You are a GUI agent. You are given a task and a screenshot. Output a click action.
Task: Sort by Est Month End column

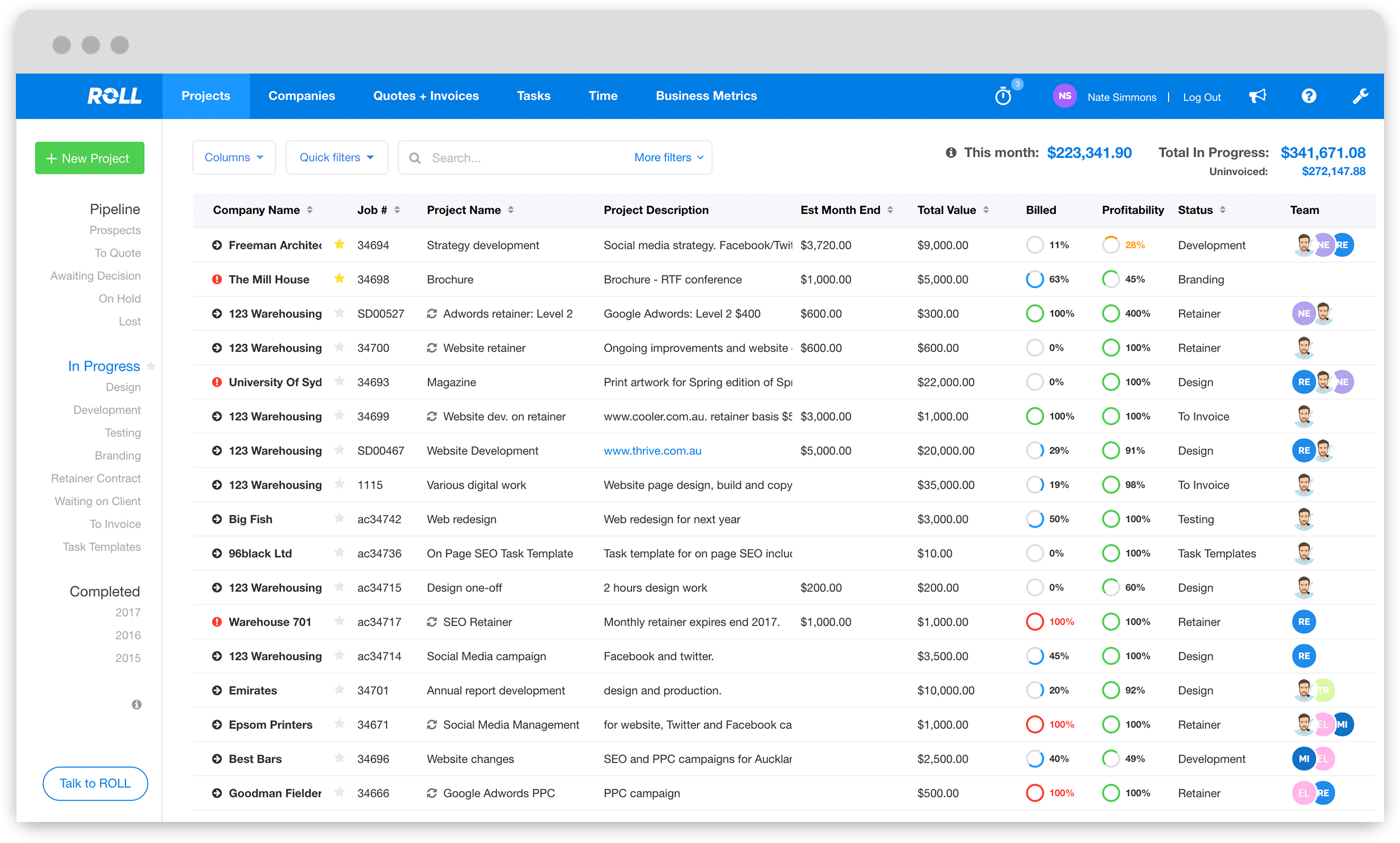pos(890,210)
